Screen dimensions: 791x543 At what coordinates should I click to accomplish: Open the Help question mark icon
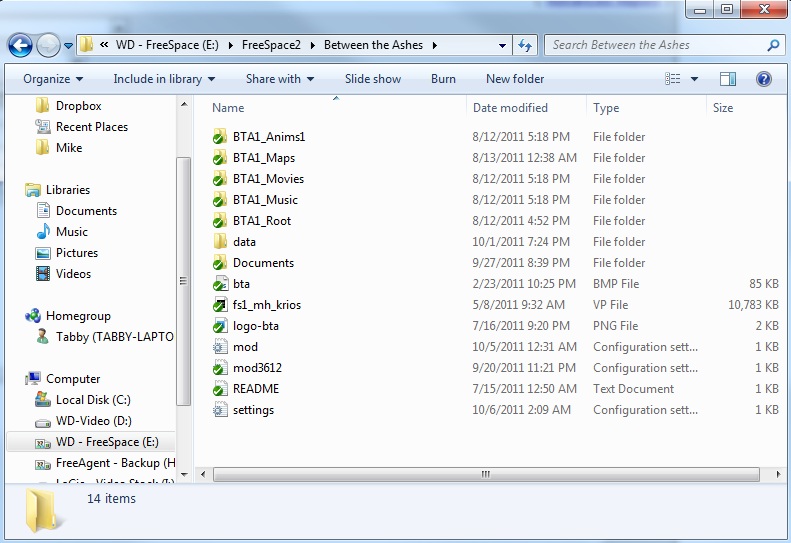764,79
